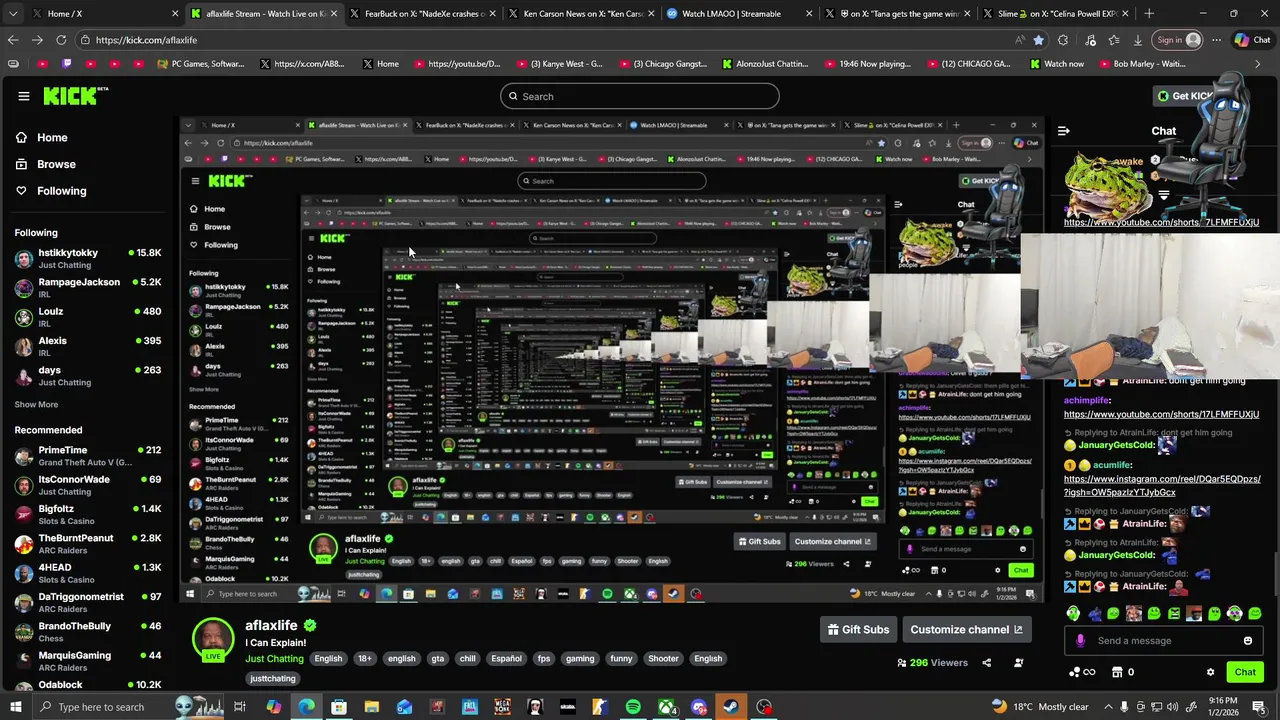1280x720 pixels.
Task: Click the green Chat send button
Action: pyautogui.click(x=1245, y=672)
